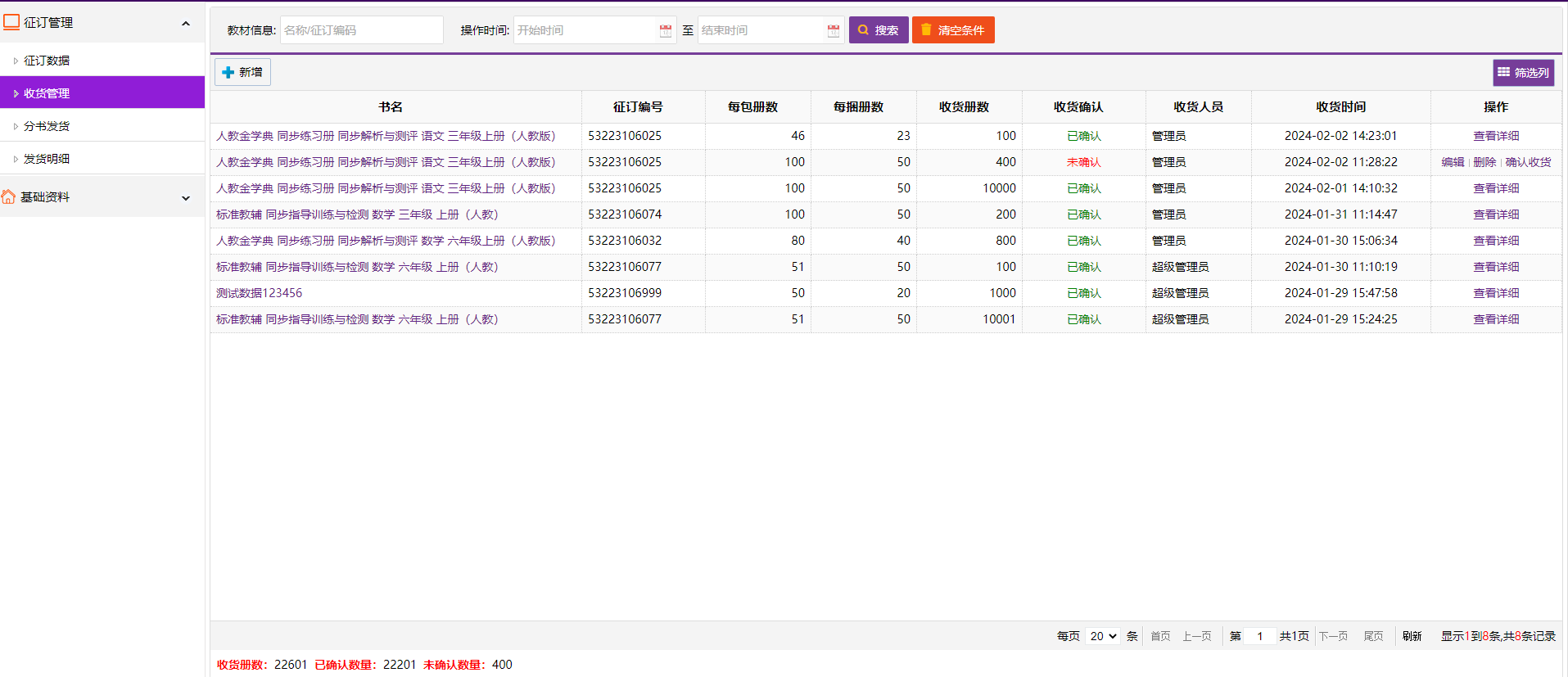This screenshot has width=1568, height=677.
Task: Click the 数学 六年级上册（人教版） book name
Action: pos(386,241)
